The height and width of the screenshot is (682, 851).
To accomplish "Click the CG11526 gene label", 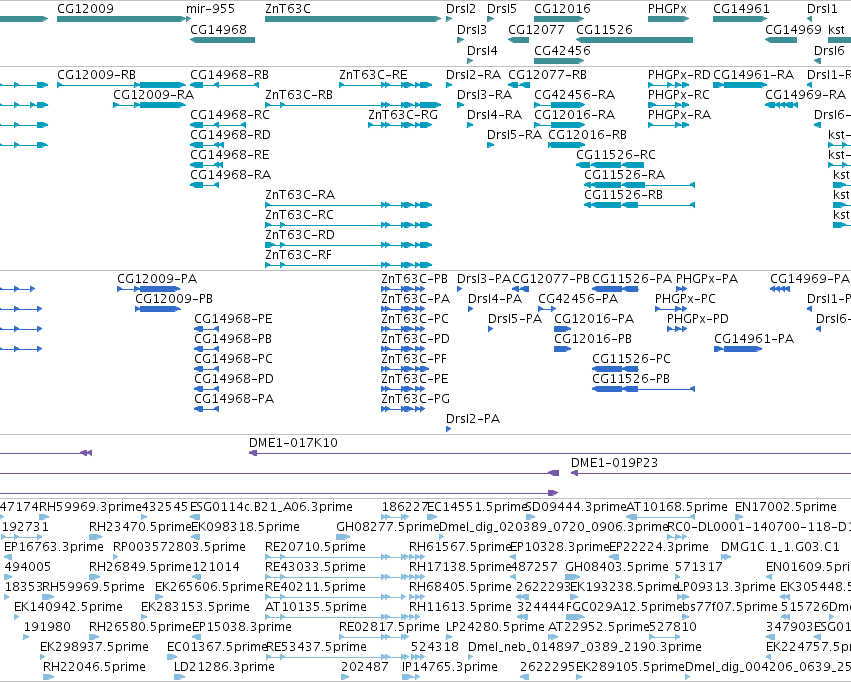I will coord(605,29).
